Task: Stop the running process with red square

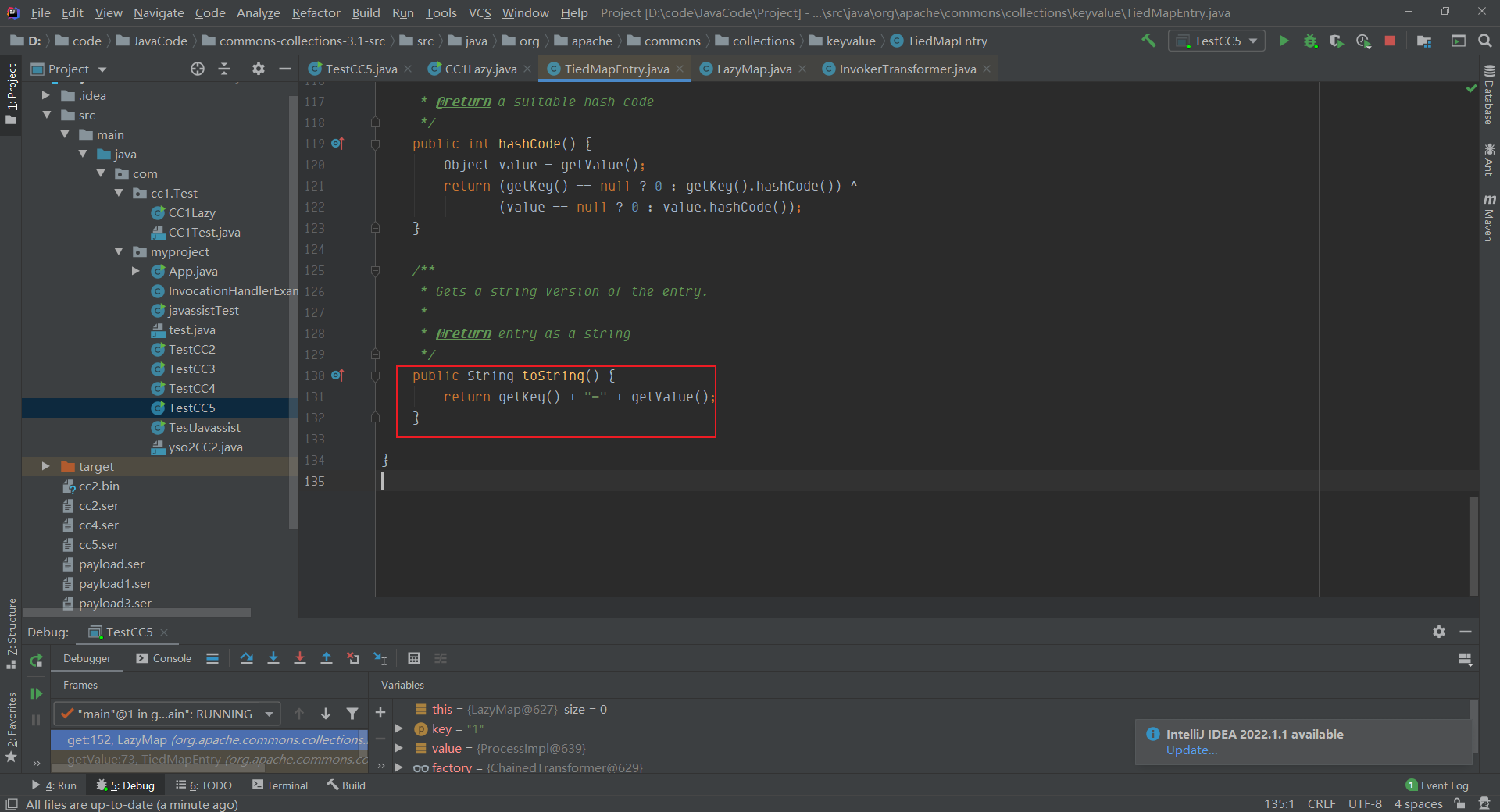Action: click(1390, 41)
